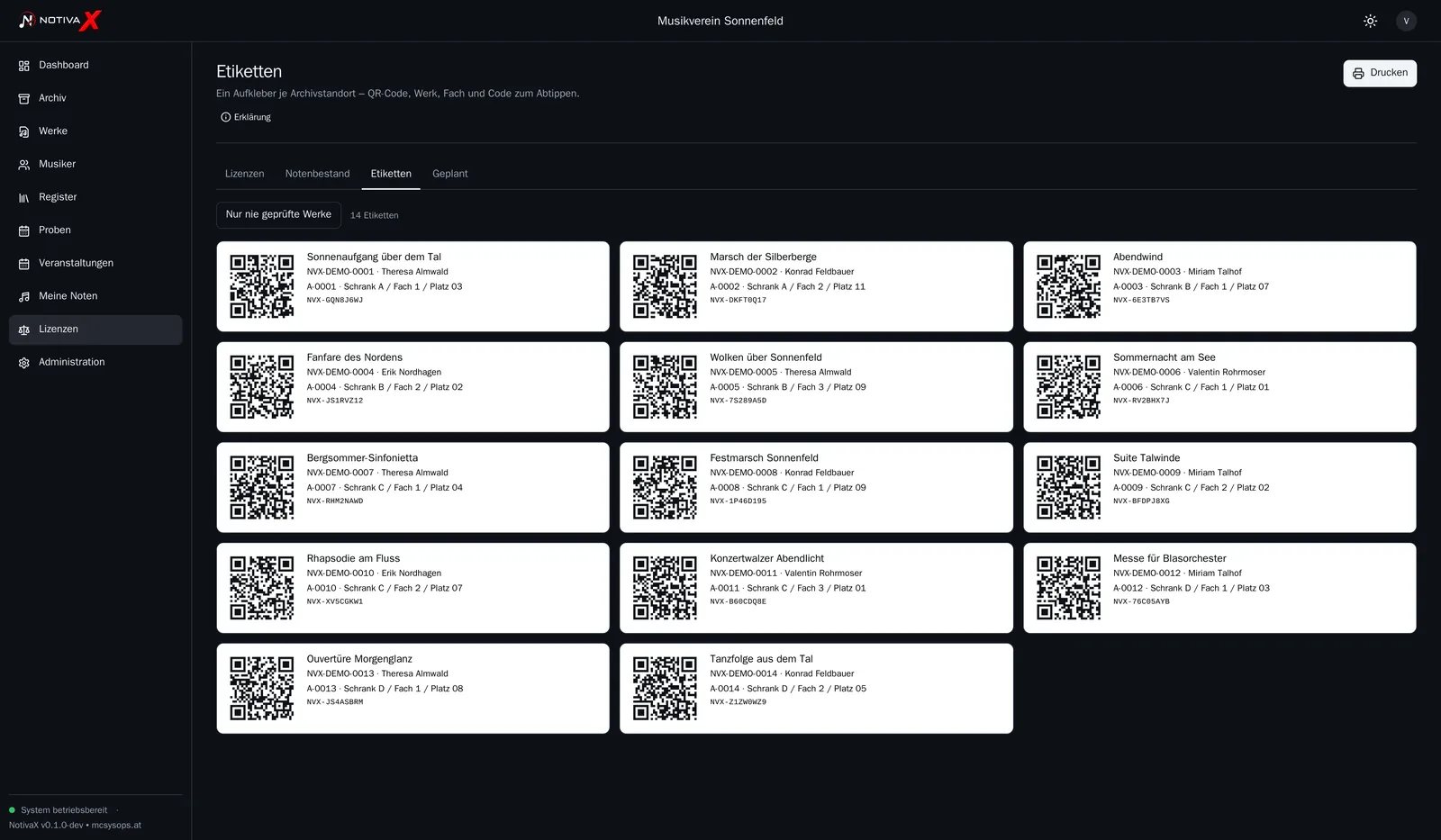
Task: Toggle the Nur nie geprüfte Werke filter
Action: 278,215
